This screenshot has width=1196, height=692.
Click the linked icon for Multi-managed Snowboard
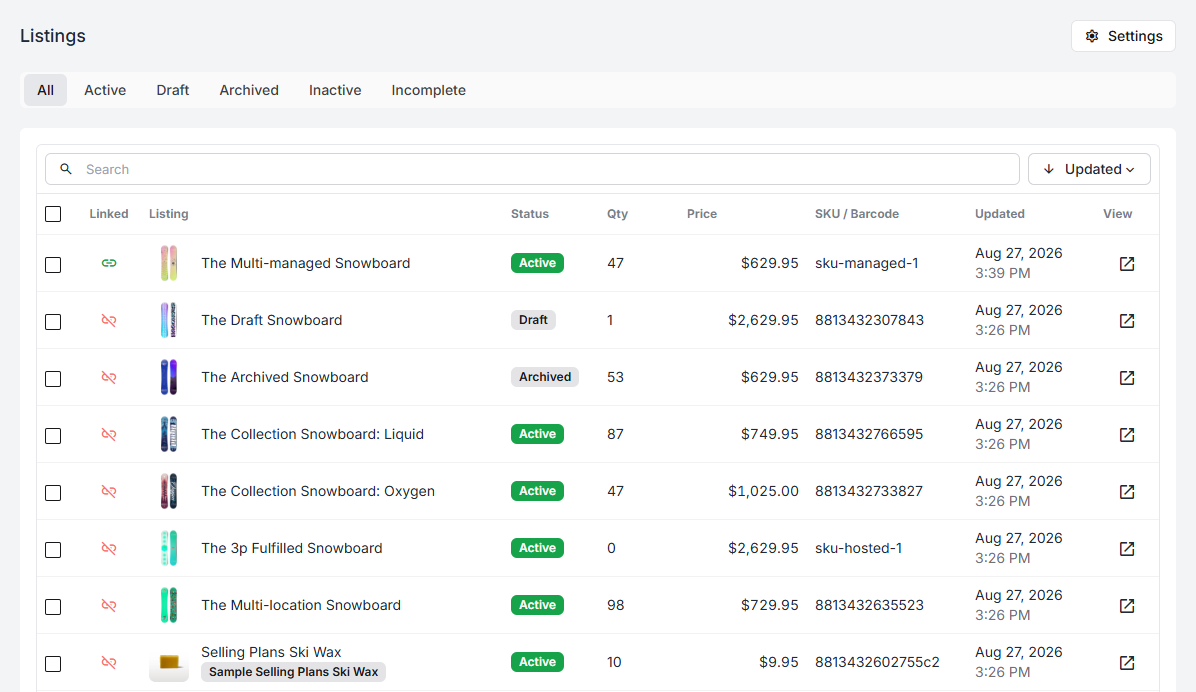(x=109, y=263)
